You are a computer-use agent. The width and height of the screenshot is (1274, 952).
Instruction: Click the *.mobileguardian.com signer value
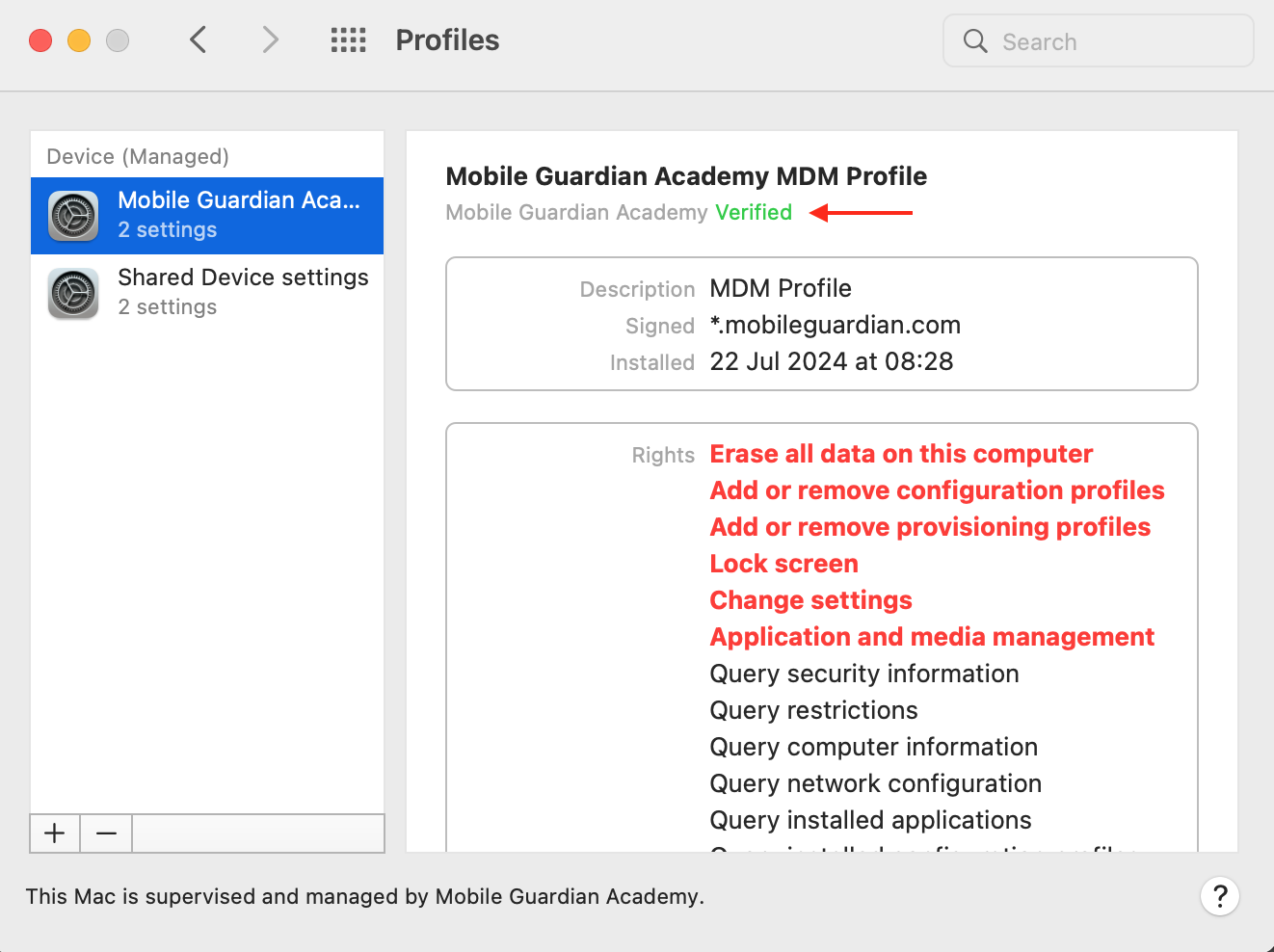point(836,325)
